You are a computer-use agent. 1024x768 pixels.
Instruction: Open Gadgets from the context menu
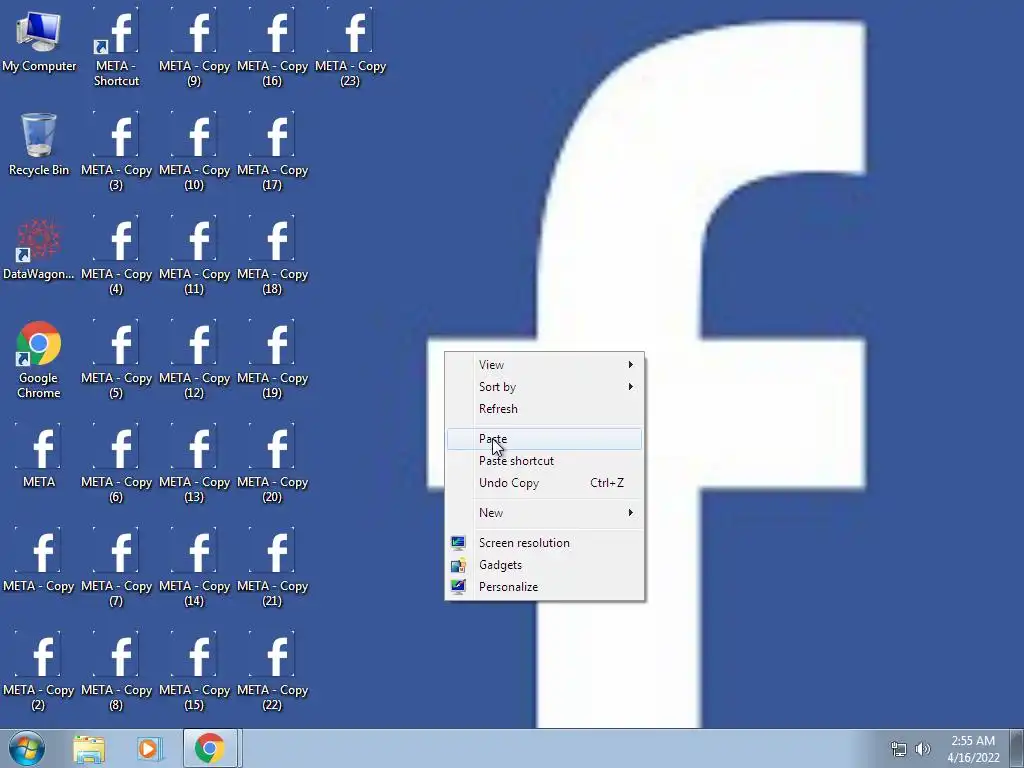coord(544,565)
